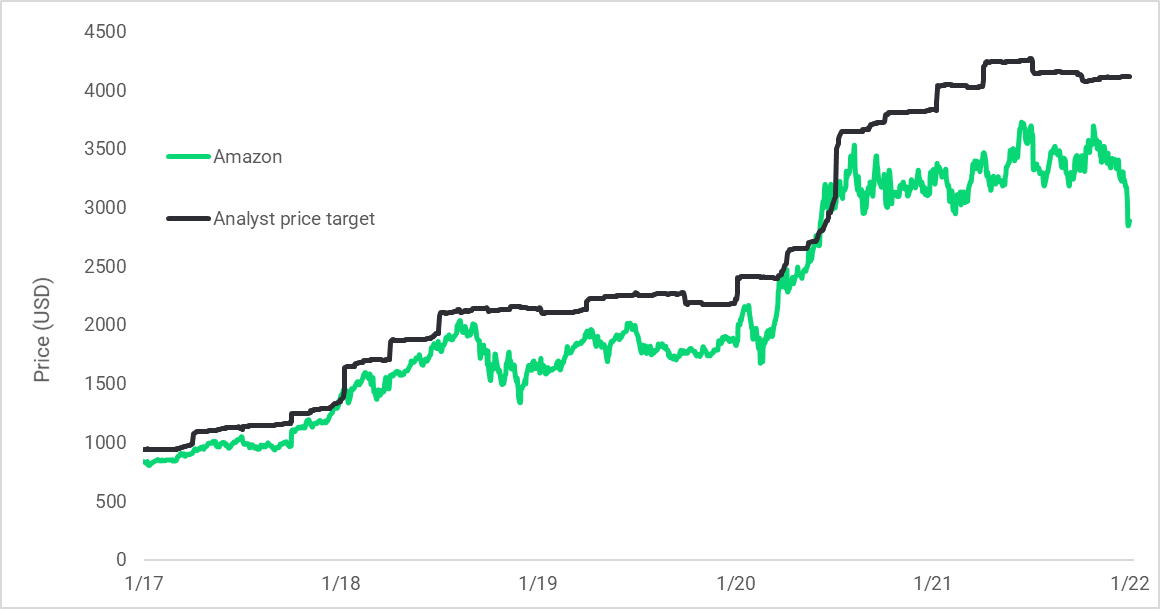Click the black Analyst price target legend swatch
Image resolution: width=1160 pixels, height=609 pixels.
[x=188, y=218]
